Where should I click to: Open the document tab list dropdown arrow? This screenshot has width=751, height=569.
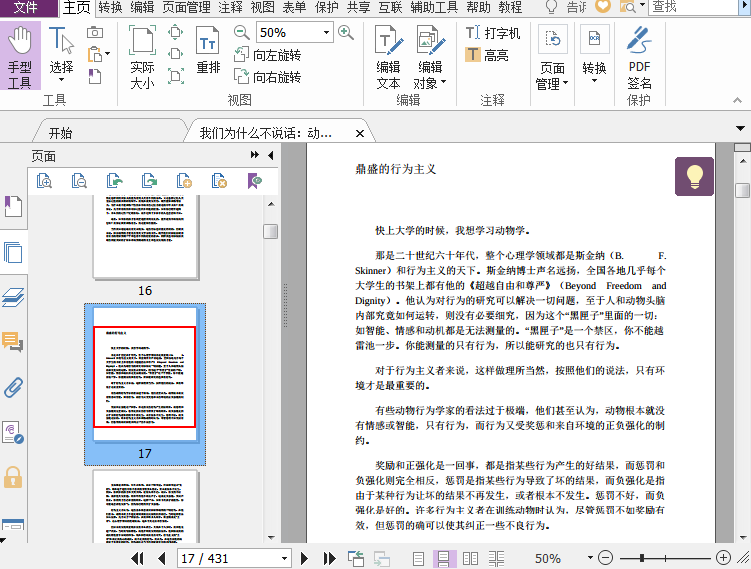point(740,128)
